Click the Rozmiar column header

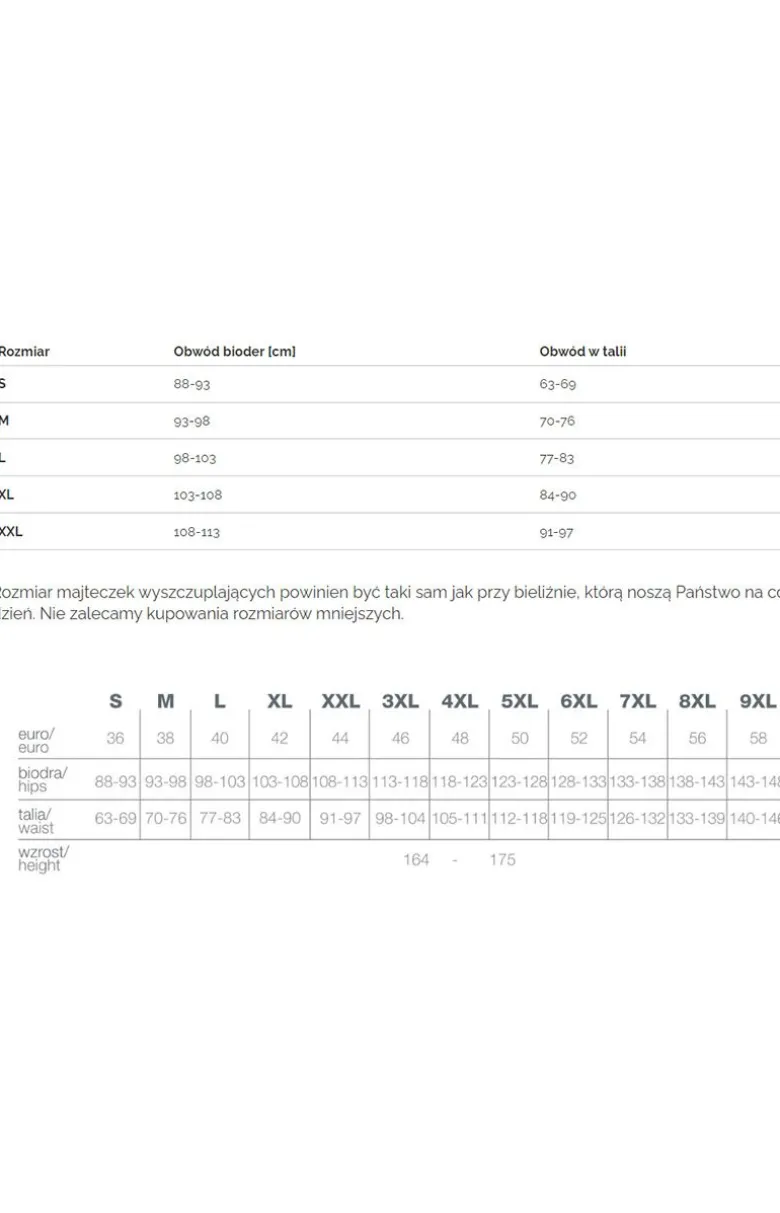24,351
